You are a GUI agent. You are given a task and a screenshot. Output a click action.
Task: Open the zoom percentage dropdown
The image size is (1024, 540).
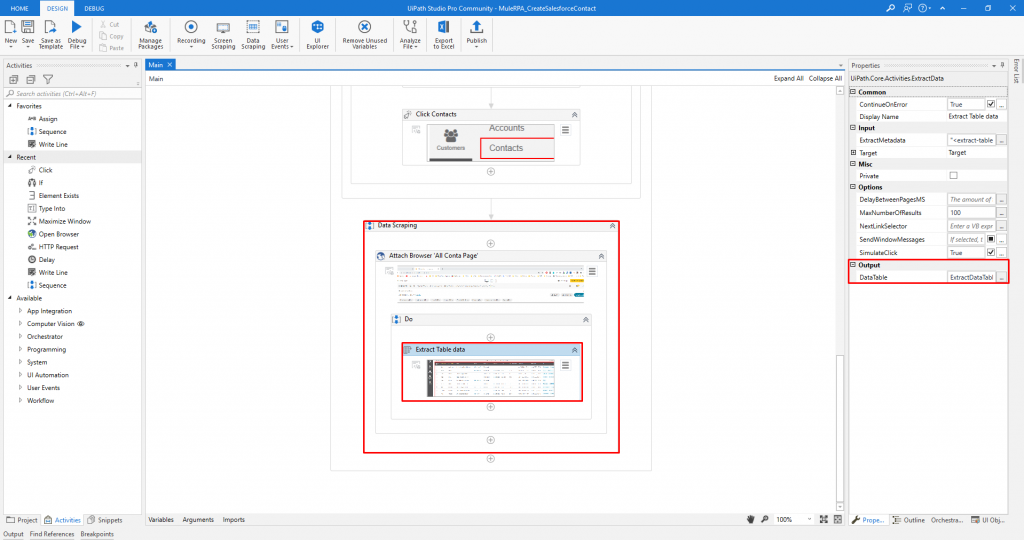(x=809, y=519)
